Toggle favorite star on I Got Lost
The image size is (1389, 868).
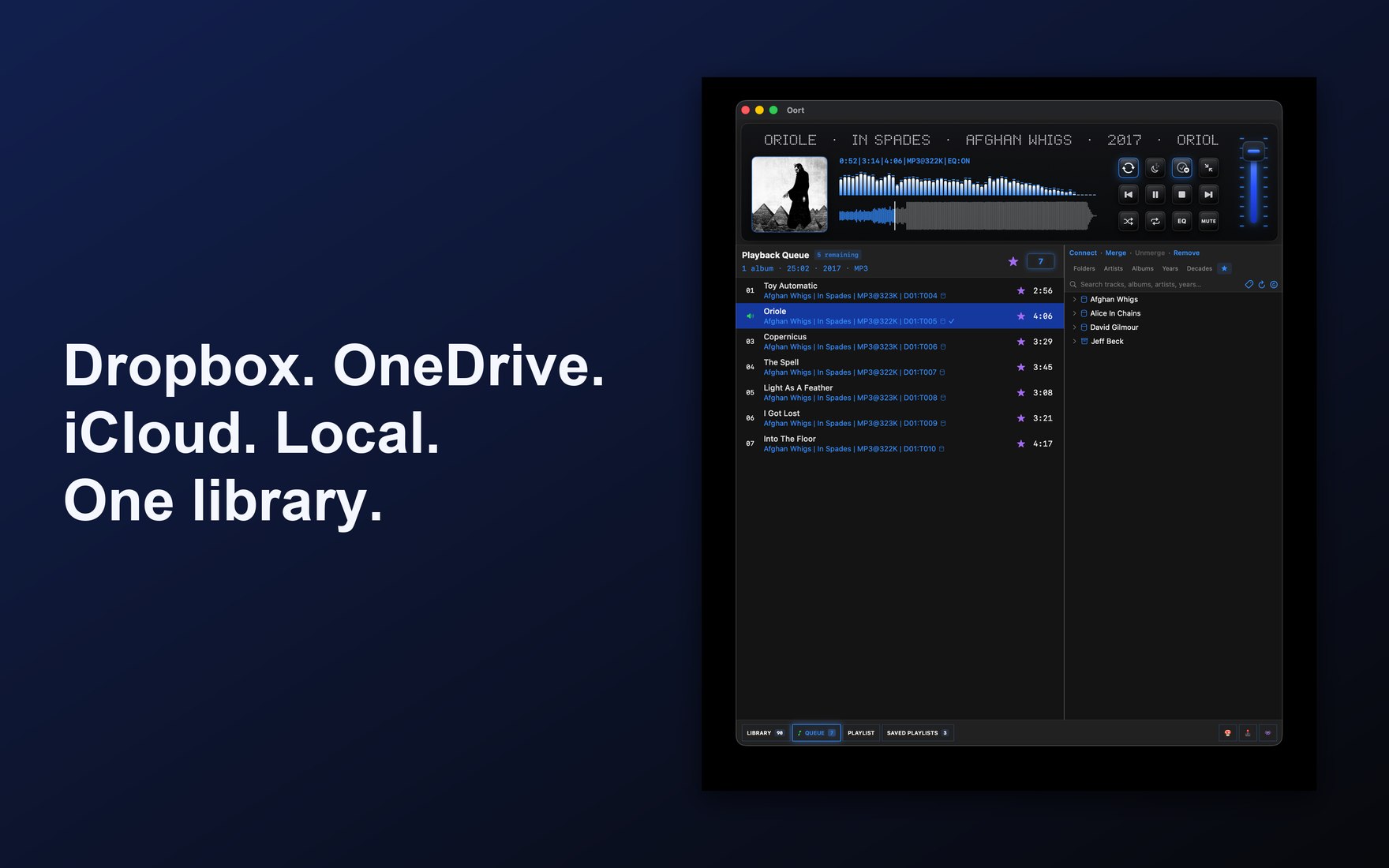(1021, 418)
